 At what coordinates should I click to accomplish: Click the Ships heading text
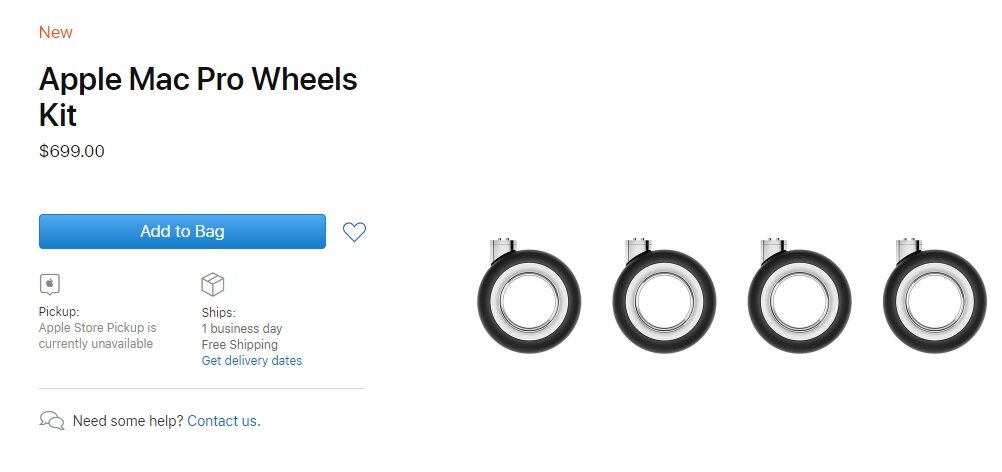[x=219, y=313]
